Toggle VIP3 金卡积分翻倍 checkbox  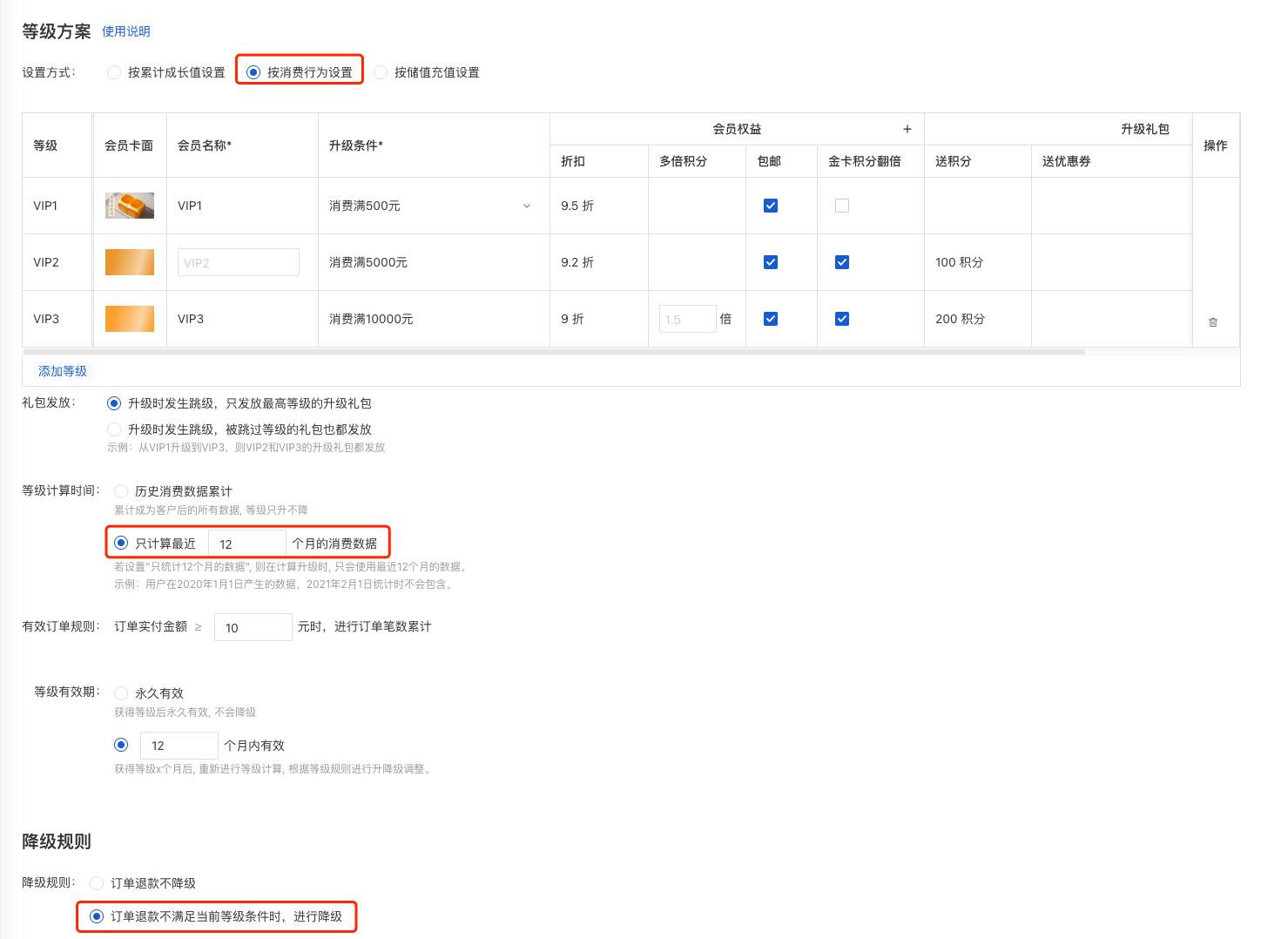(842, 319)
